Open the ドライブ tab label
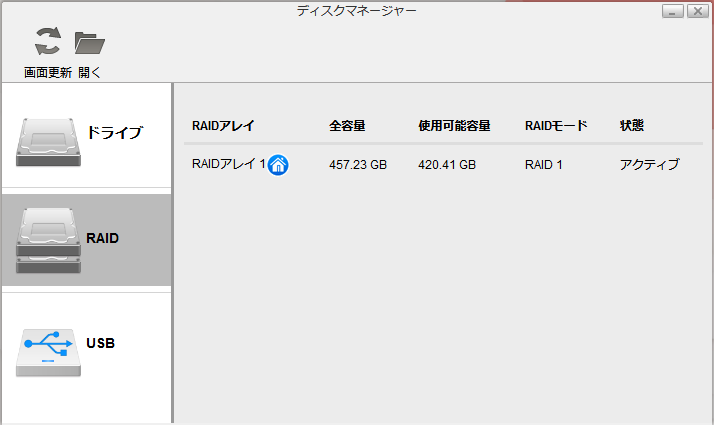Image resolution: width=714 pixels, height=425 pixels. pos(115,133)
